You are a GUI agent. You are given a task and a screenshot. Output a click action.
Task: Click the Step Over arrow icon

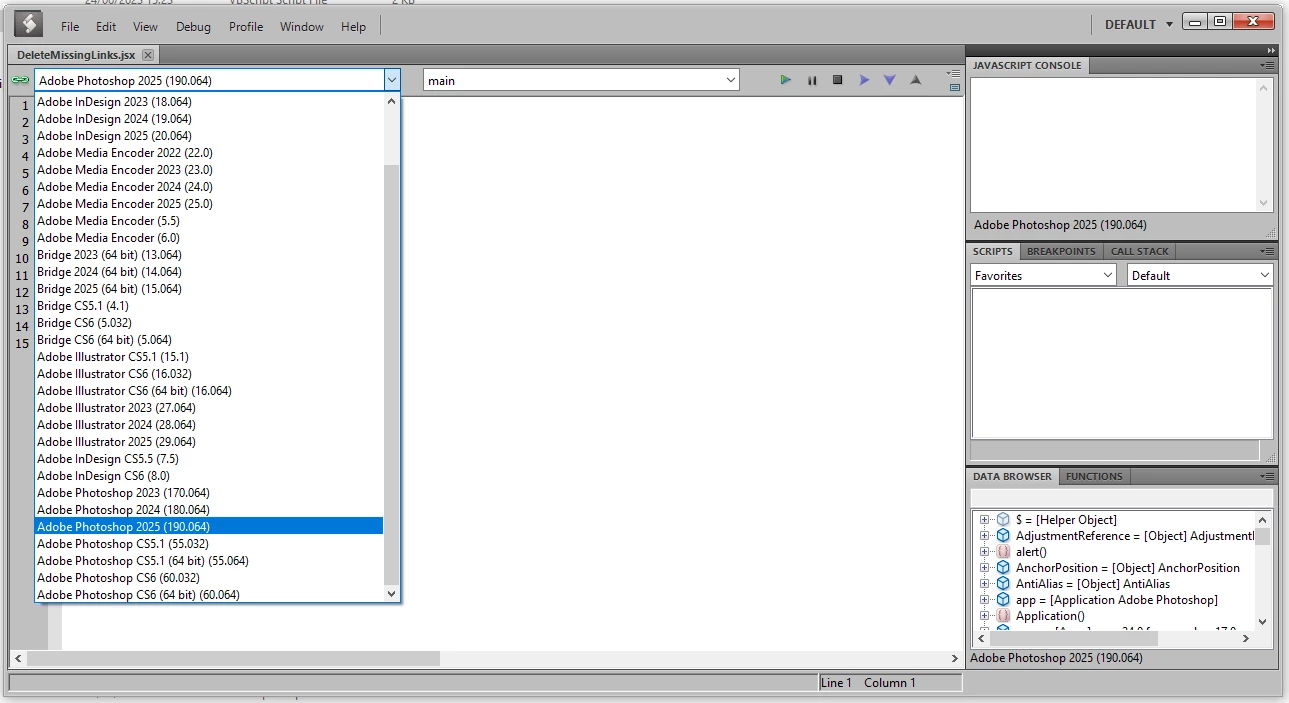(864, 80)
